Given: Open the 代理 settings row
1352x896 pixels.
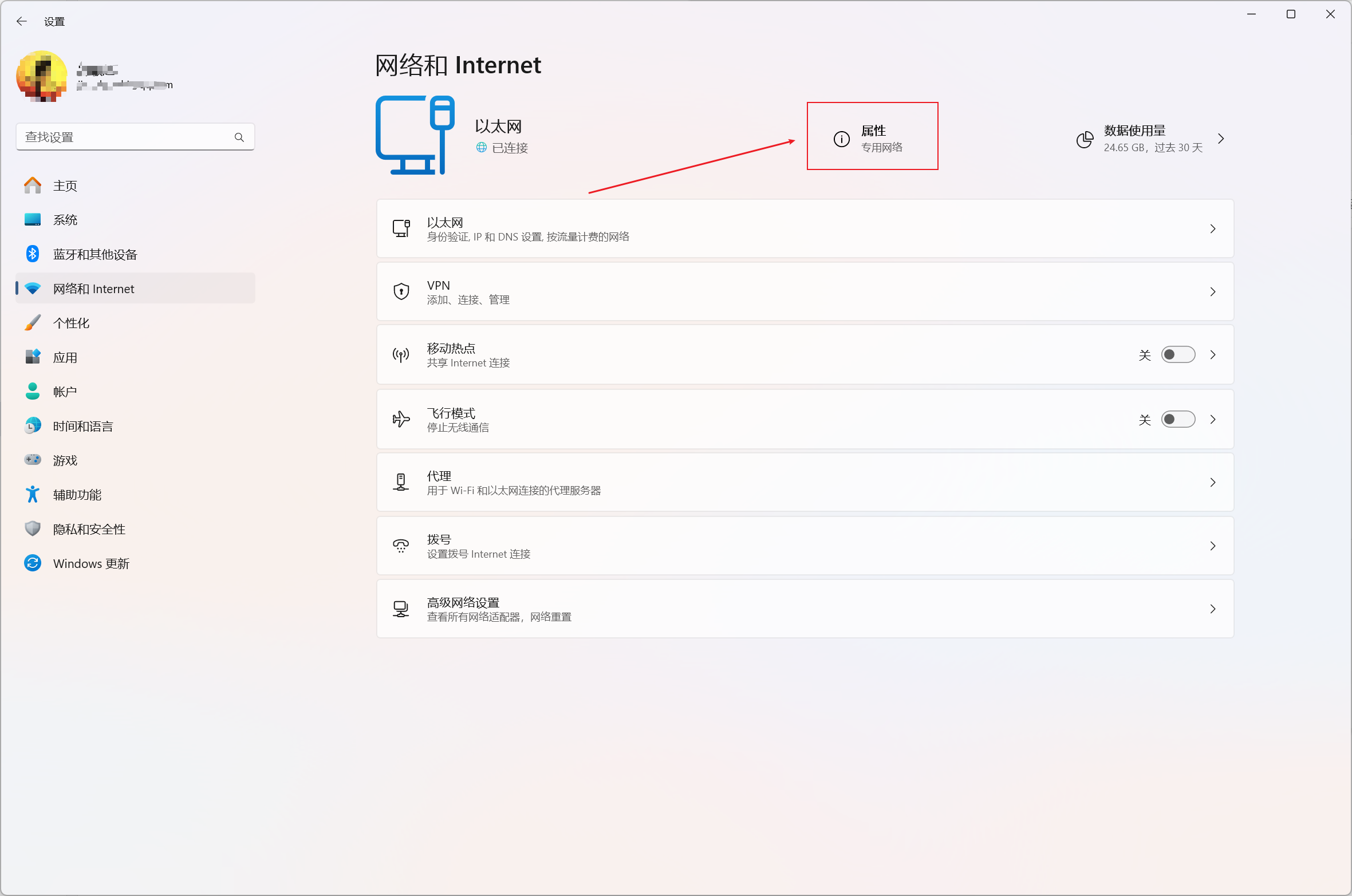Looking at the screenshot, I should pos(805,482).
